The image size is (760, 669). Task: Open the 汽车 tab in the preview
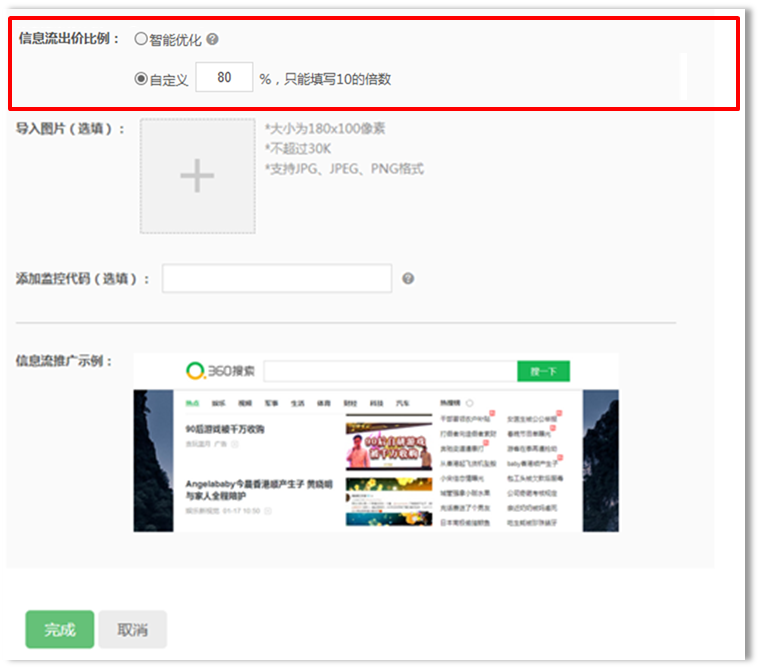tap(402, 403)
